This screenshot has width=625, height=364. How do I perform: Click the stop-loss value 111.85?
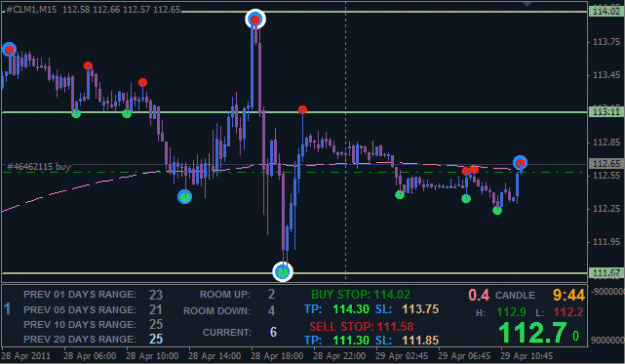[421, 340]
